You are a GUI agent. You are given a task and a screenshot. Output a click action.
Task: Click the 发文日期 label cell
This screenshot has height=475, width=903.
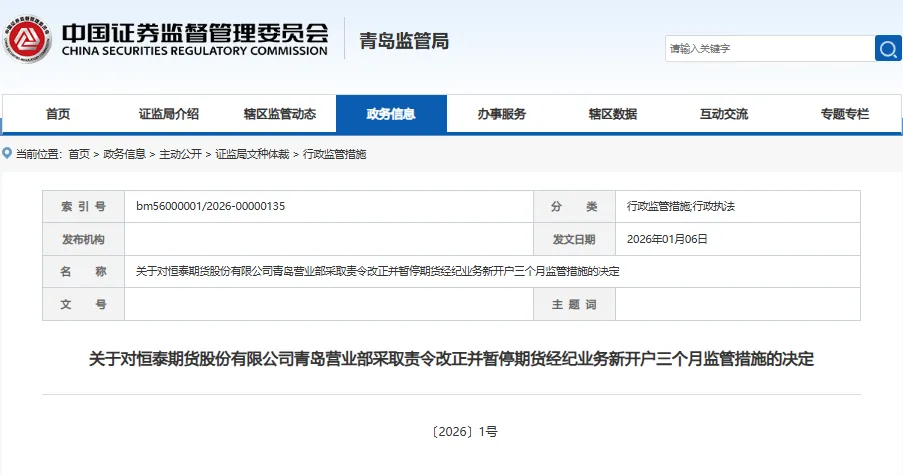pyautogui.click(x=574, y=239)
